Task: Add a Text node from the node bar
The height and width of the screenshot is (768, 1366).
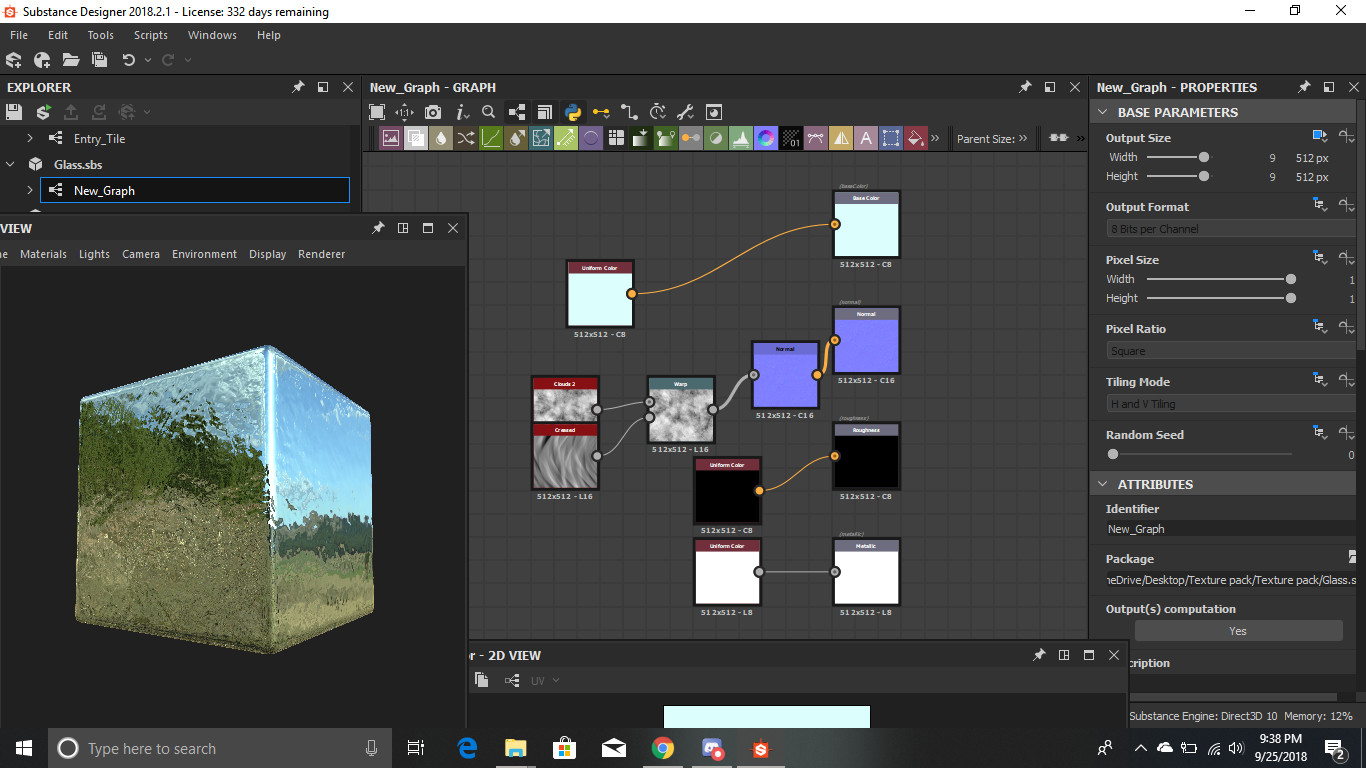Action: tap(866, 138)
